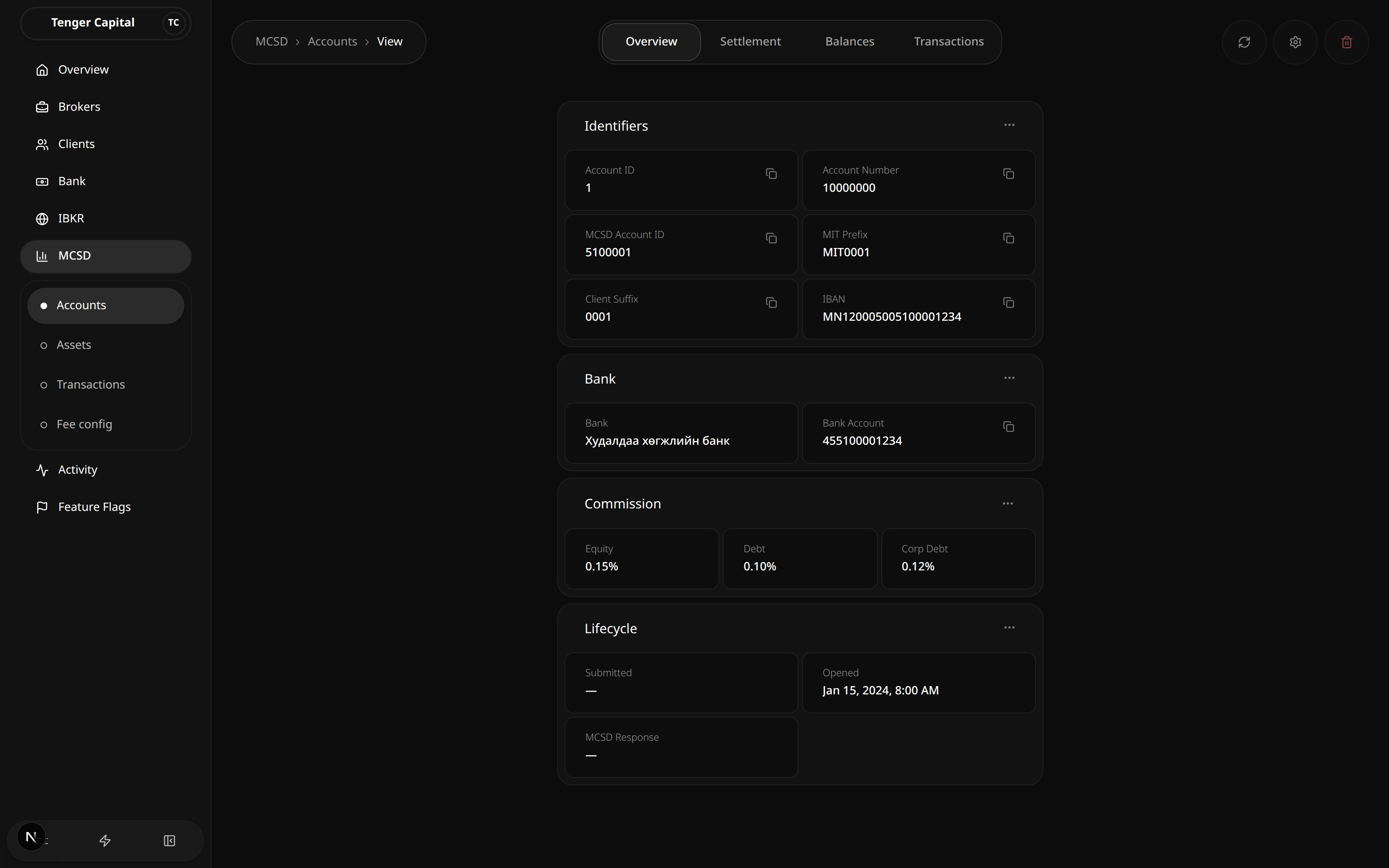Open the Commission card options menu
The height and width of the screenshot is (868, 1389).
(x=1007, y=503)
